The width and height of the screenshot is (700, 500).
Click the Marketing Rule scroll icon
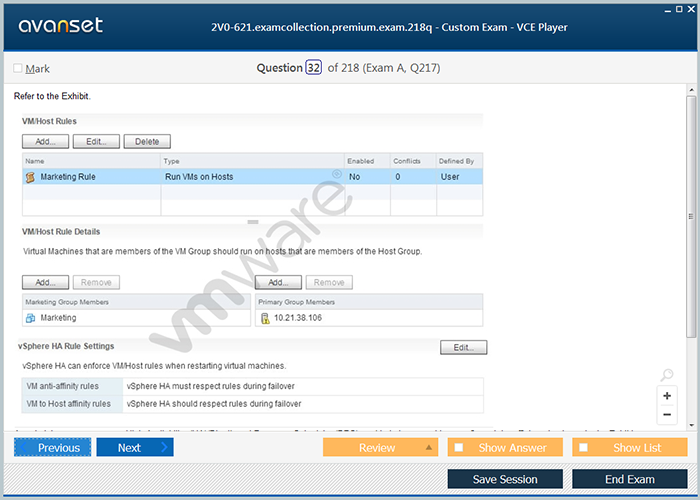30,177
